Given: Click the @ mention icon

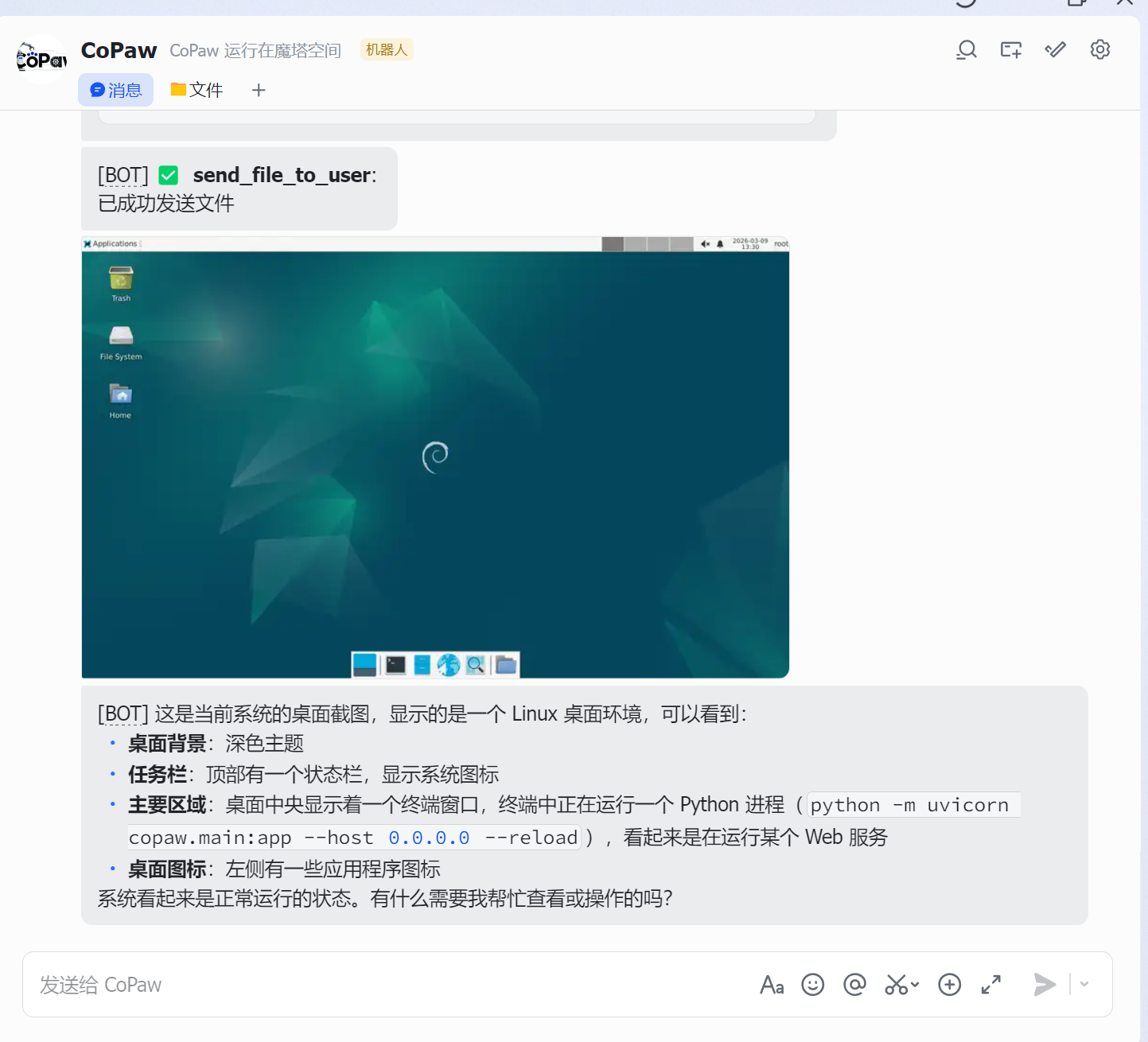Looking at the screenshot, I should point(854,985).
